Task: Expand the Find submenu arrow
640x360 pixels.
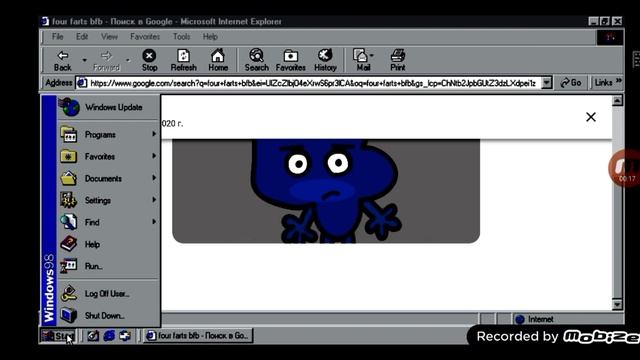Action: pos(154,222)
